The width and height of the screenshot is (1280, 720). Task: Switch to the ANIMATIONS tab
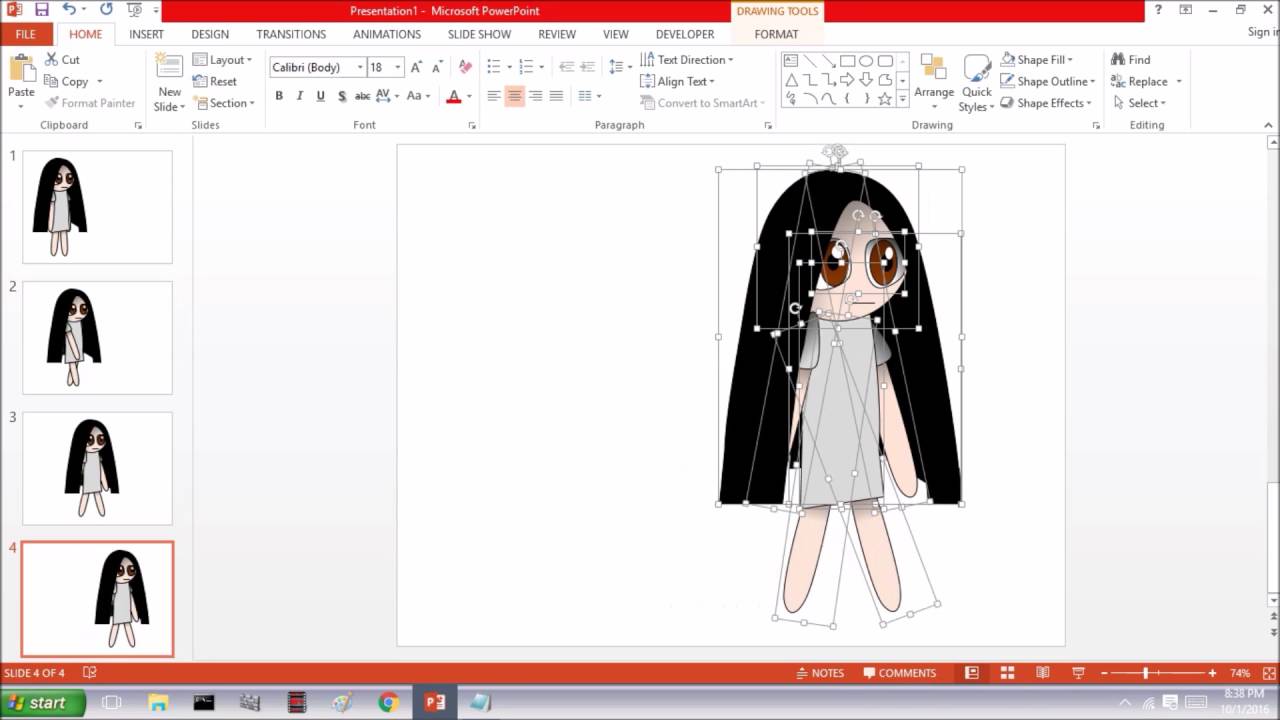click(387, 34)
